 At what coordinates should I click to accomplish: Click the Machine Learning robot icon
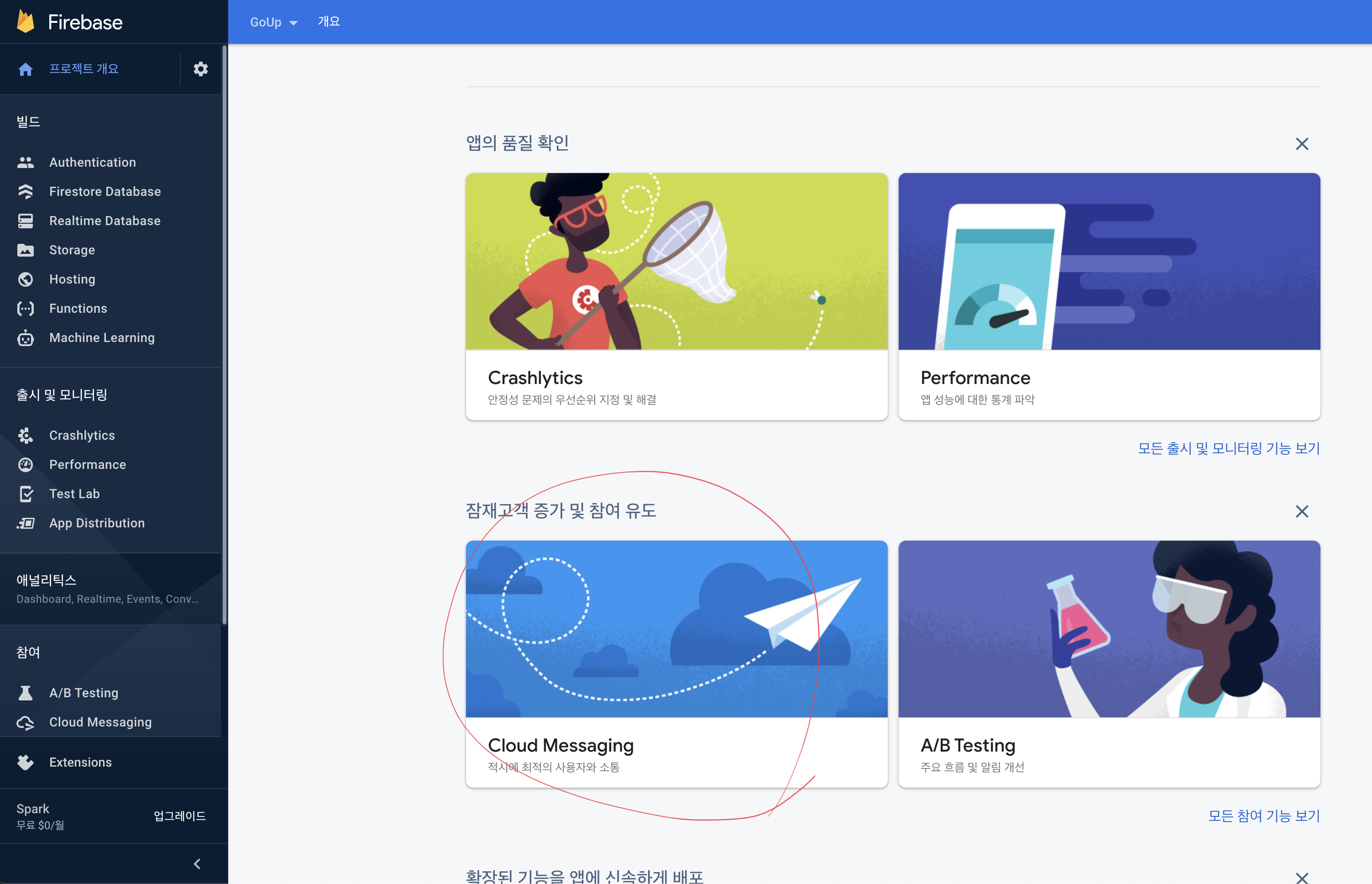(25, 338)
